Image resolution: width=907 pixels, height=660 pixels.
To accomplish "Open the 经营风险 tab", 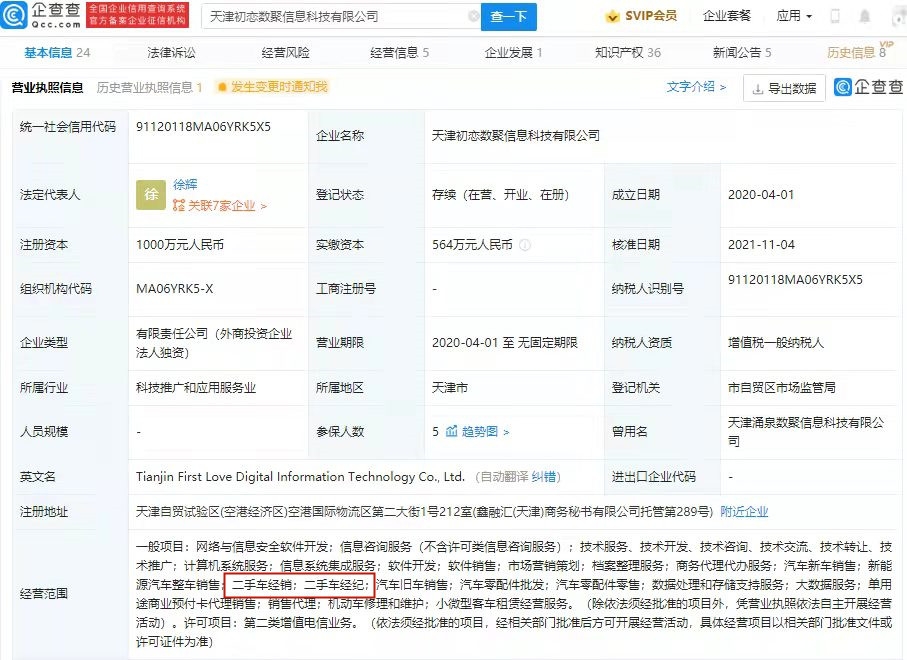I will pos(285,53).
